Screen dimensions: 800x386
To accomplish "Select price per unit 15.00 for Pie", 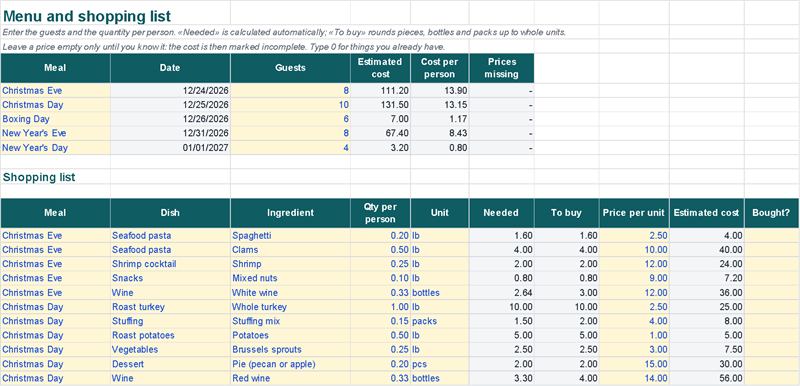I will (x=634, y=364).
